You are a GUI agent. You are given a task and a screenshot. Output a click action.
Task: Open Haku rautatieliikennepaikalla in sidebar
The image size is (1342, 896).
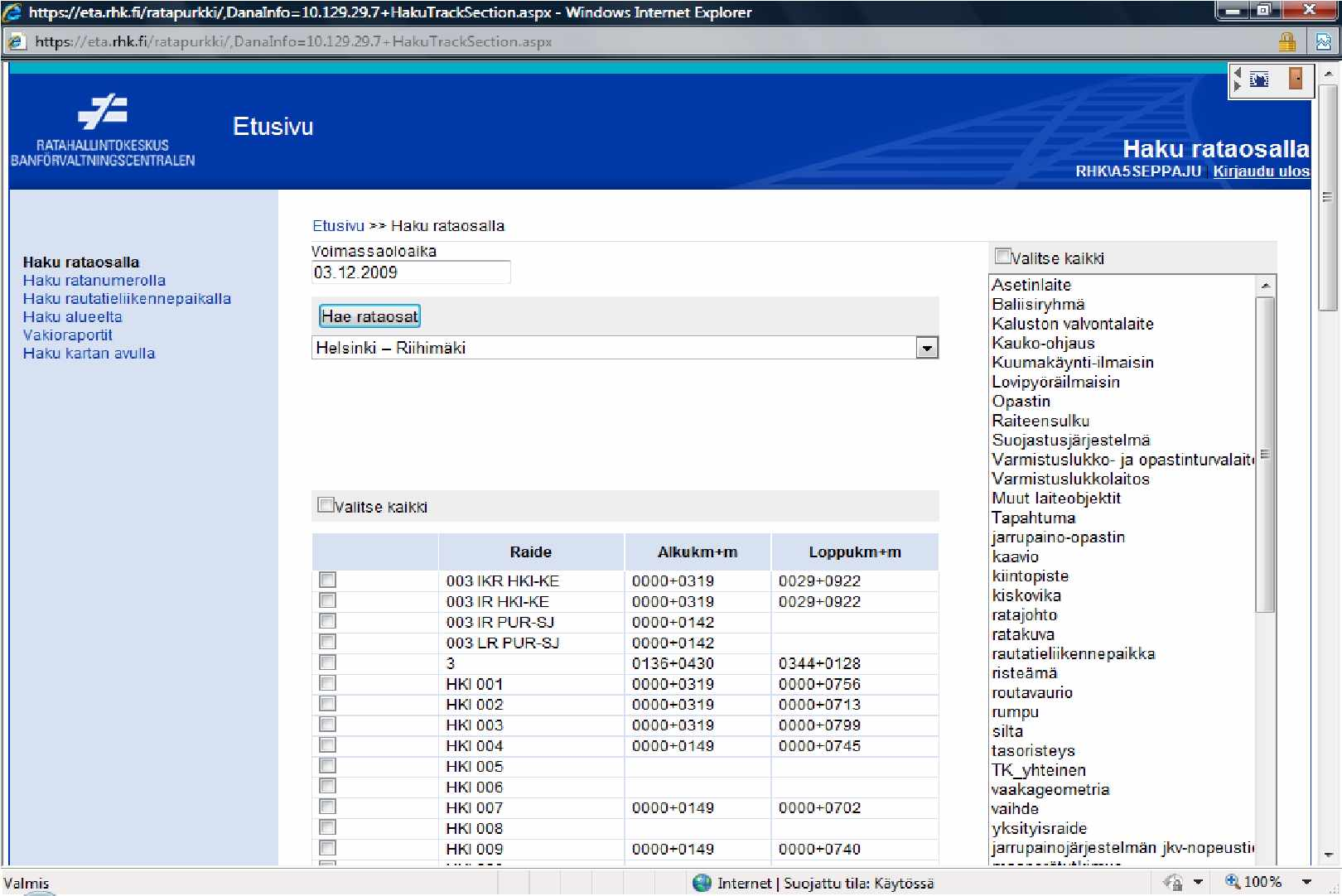pyautogui.click(x=127, y=299)
